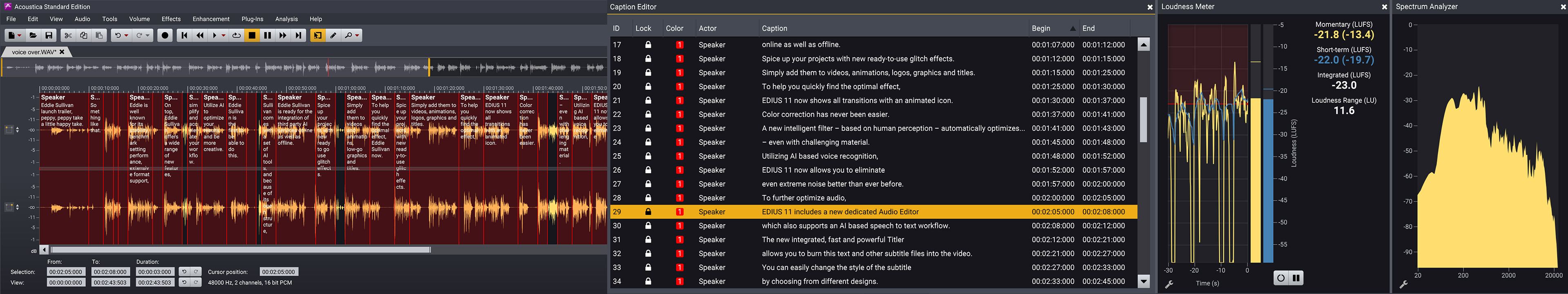1568x294 pixels.
Task: Select the Pencil edit tool
Action: (333, 36)
